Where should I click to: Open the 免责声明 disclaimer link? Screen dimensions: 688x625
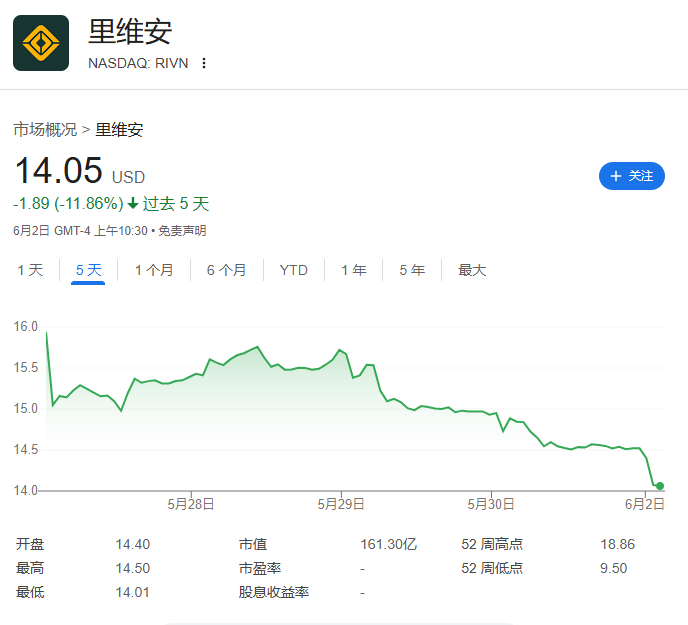tap(182, 231)
